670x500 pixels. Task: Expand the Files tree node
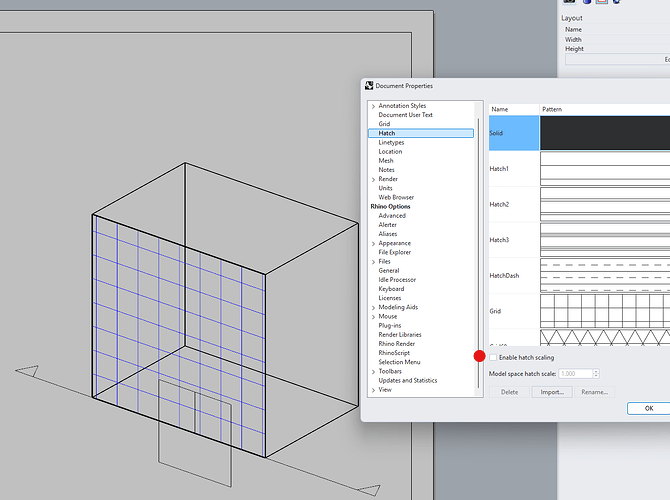[373, 262]
